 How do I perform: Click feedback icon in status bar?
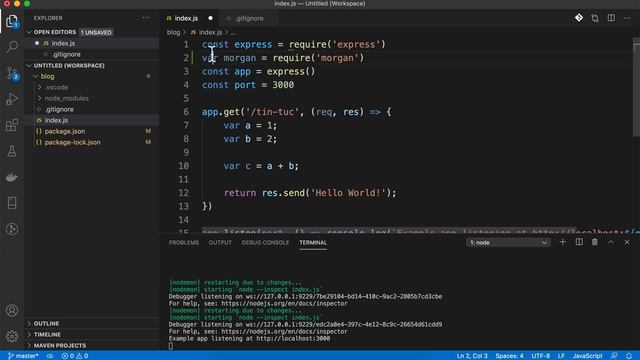coord(614,356)
